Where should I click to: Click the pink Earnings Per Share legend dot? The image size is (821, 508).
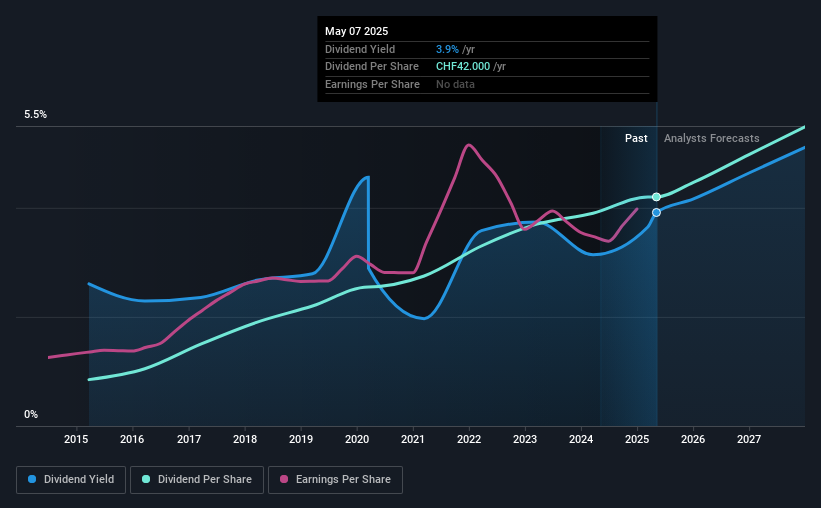(x=284, y=479)
